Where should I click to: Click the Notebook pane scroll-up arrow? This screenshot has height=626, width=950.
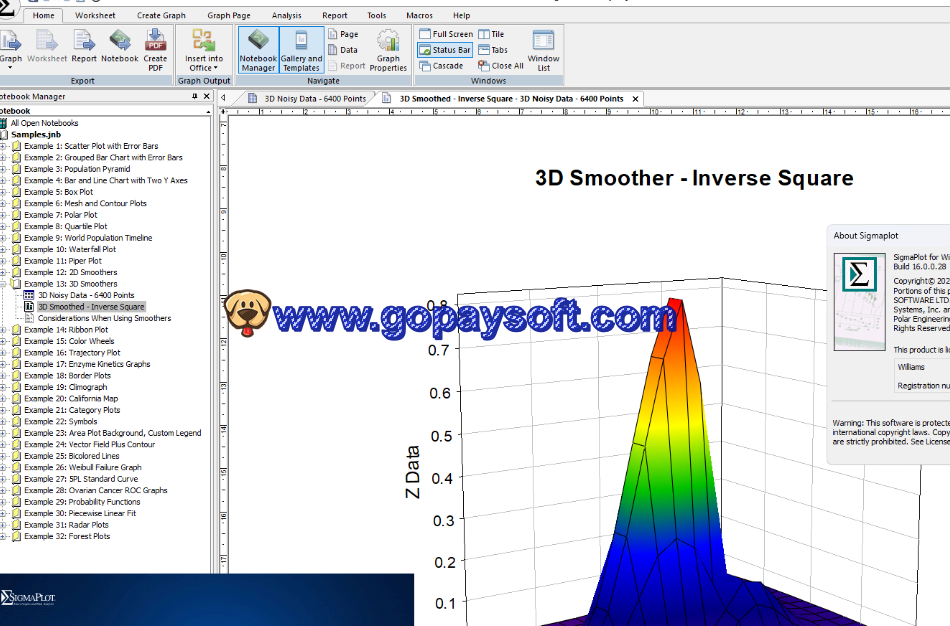208,112
